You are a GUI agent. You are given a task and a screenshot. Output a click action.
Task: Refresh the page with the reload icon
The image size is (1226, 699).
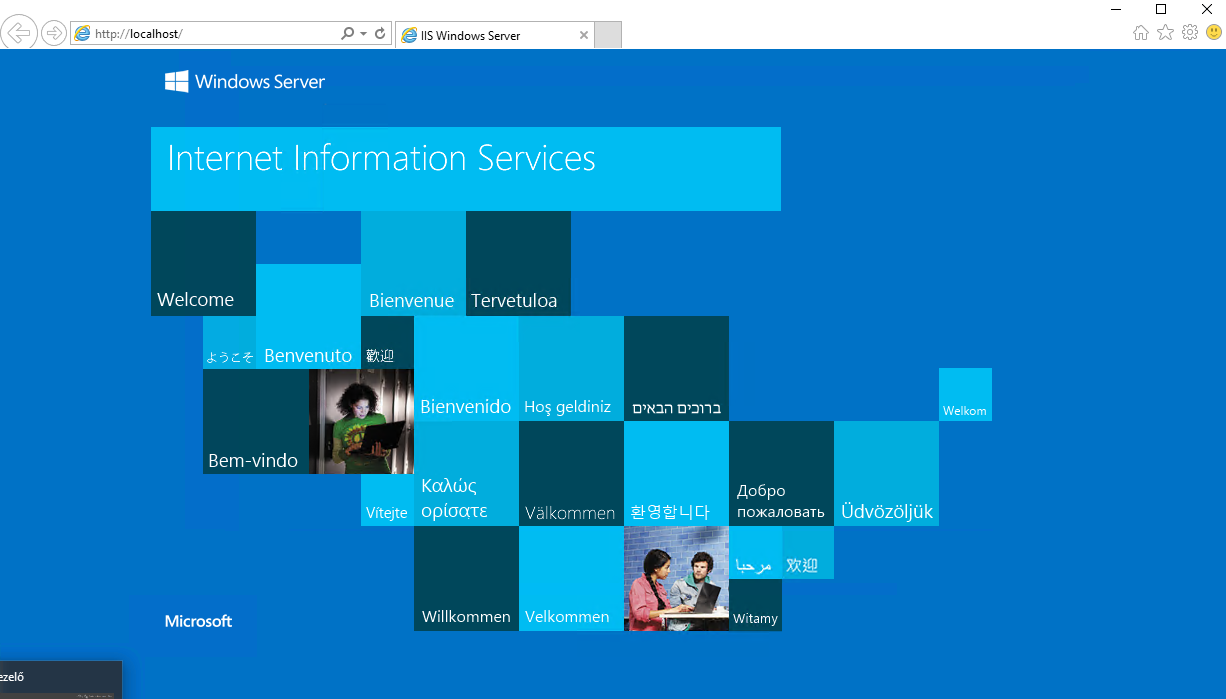(380, 34)
